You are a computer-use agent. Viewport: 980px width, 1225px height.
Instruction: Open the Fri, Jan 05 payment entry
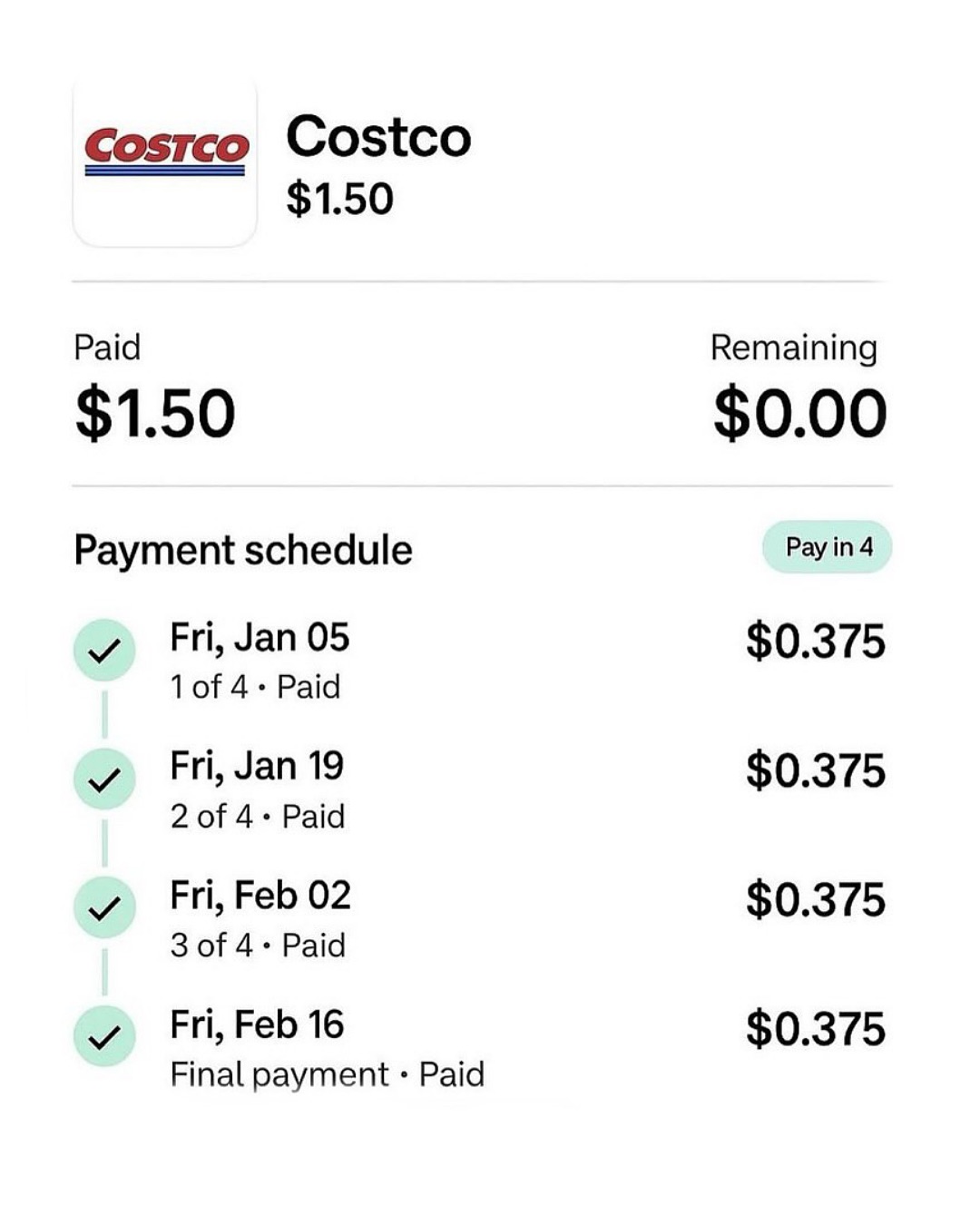[x=260, y=638]
